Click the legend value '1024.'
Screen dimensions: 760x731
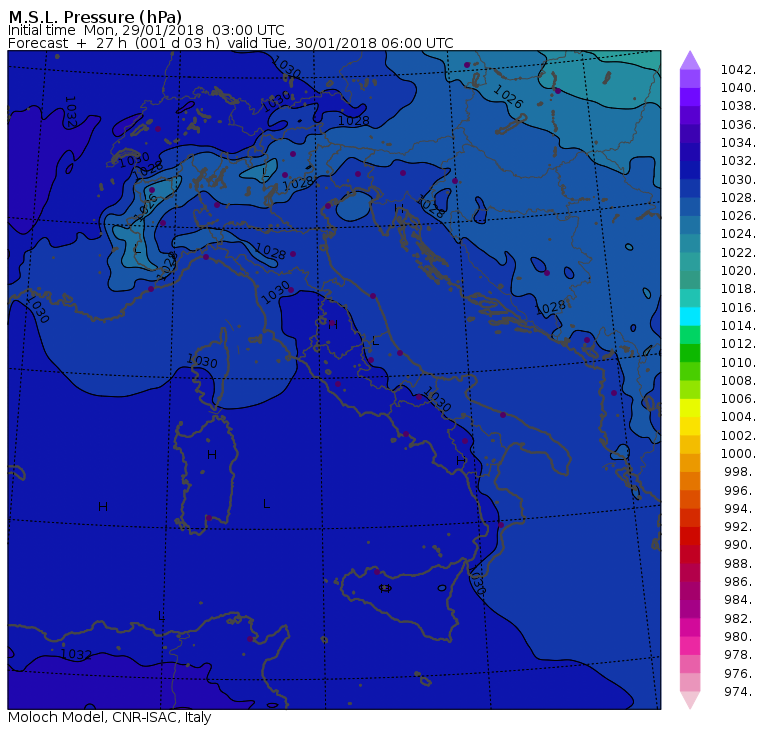tap(738, 234)
